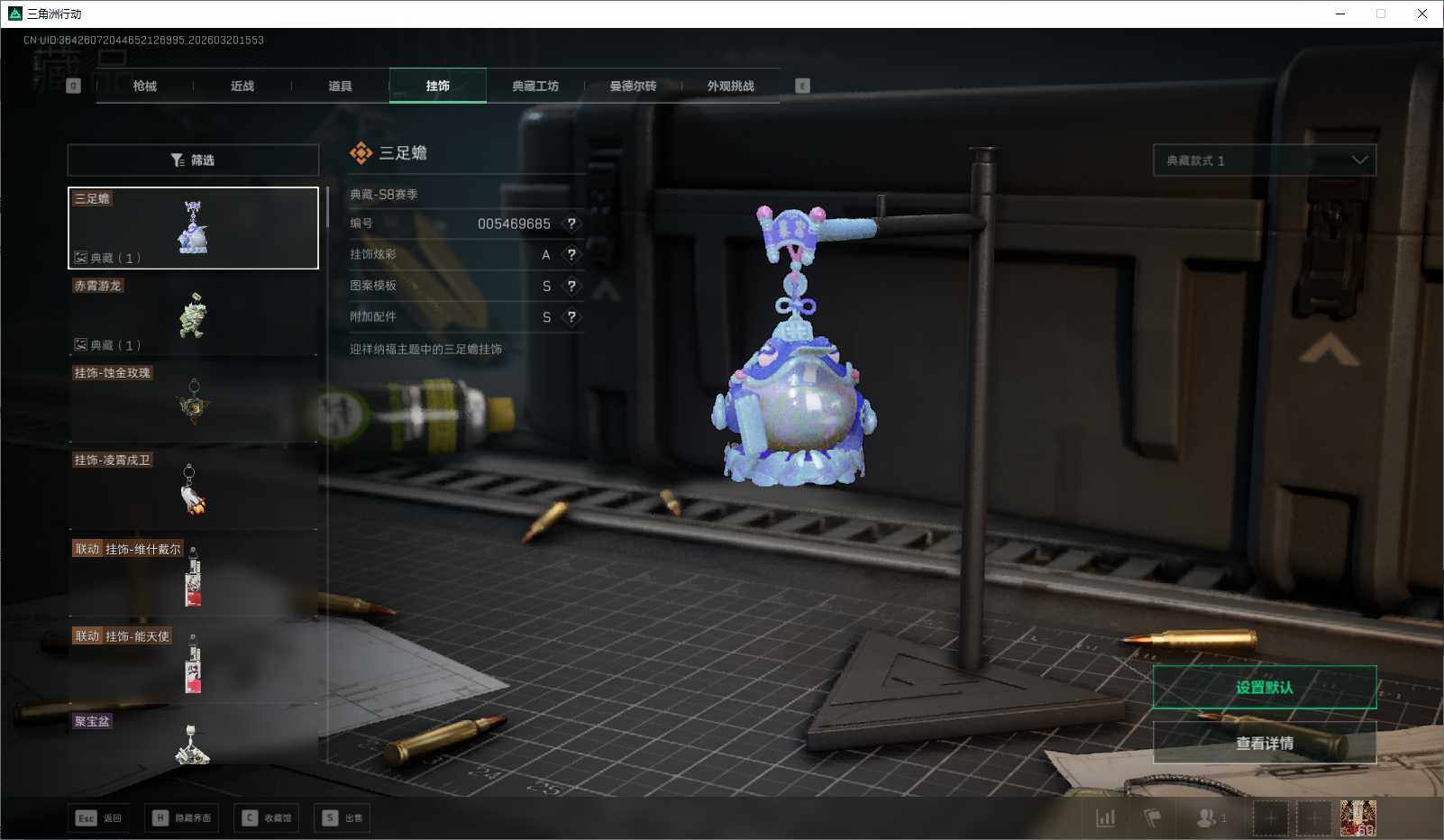
Task: Click the help icon beside 编号
Action: coord(571,224)
